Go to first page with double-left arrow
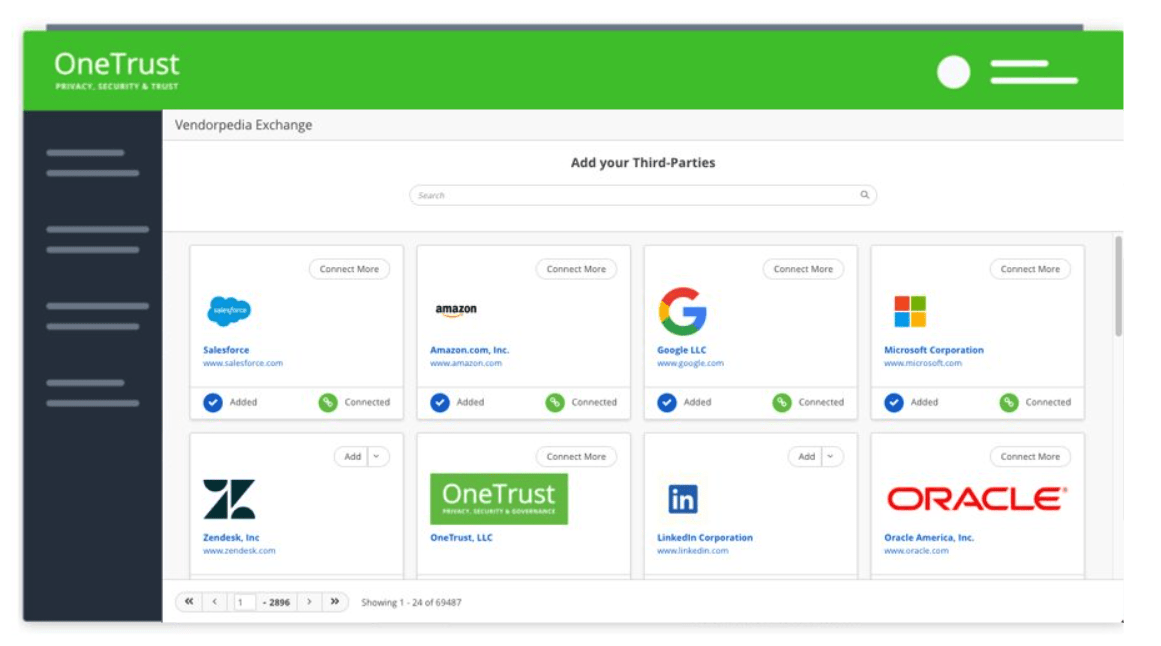The height and width of the screenshot is (646, 1161). [x=189, y=602]
